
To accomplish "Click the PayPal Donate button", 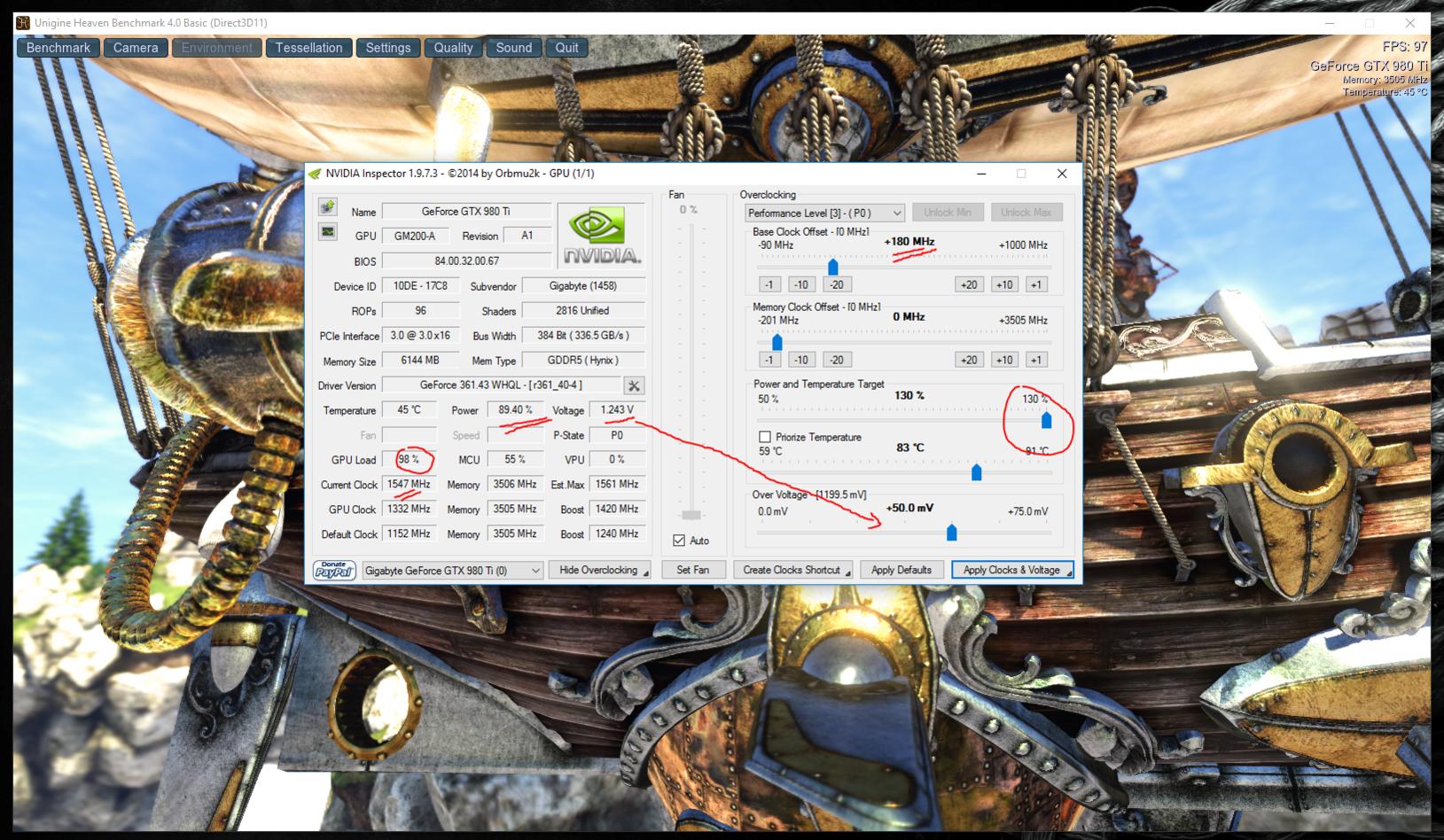I will [x=334, y=570].
